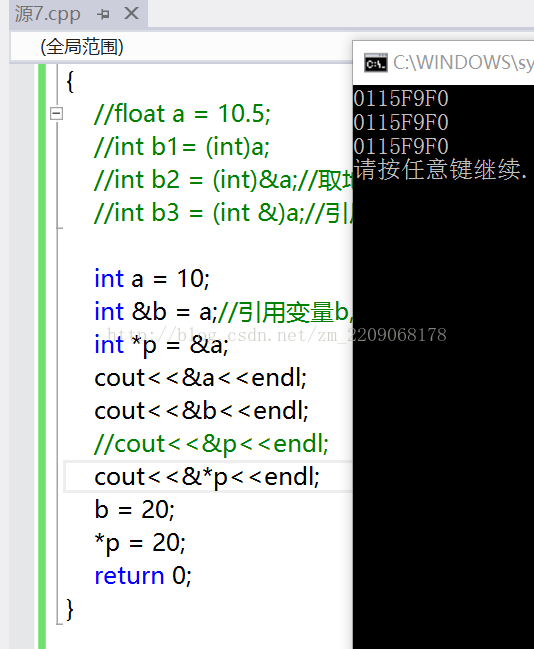Click the third console output 0115F9F0
This screenshot has height=649, width=534.
pyautogui.click(x=401, y=147)
